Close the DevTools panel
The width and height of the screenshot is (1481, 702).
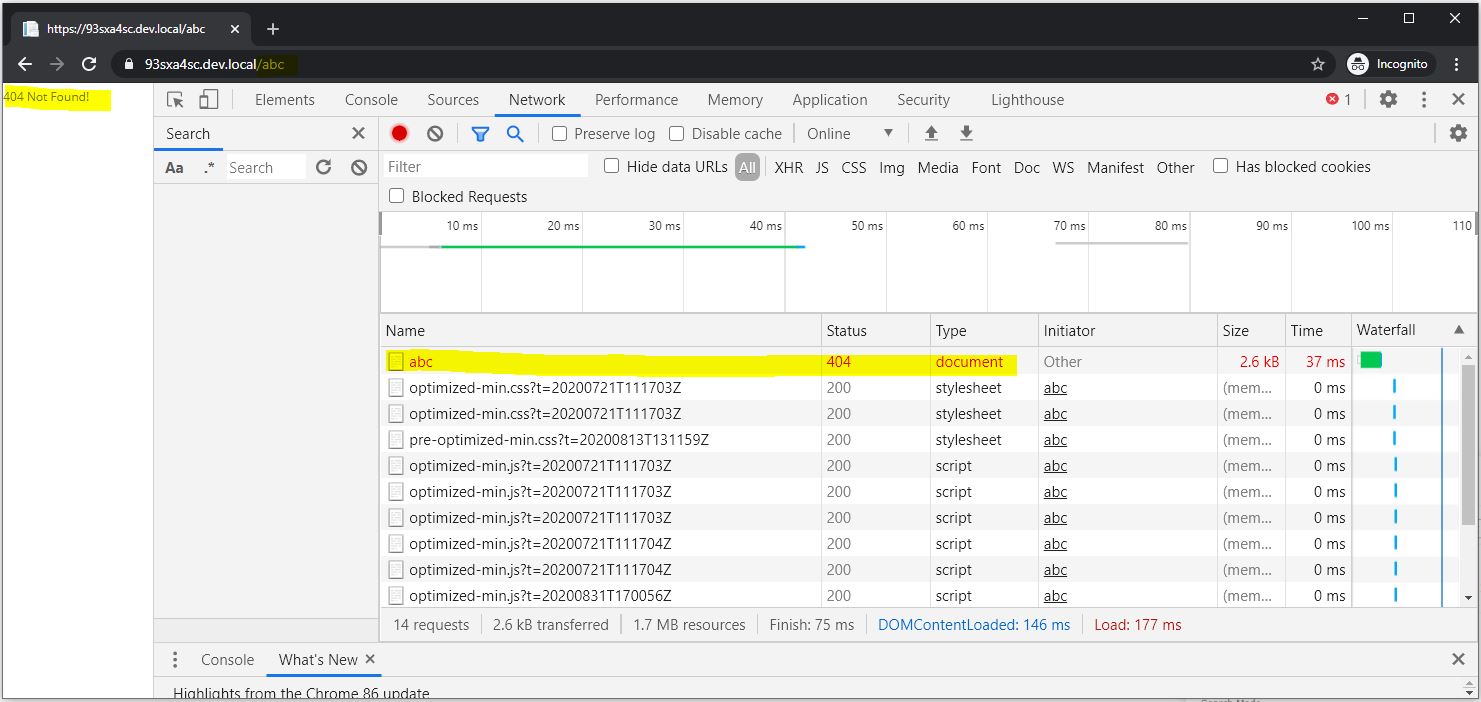click(1458, 99)
